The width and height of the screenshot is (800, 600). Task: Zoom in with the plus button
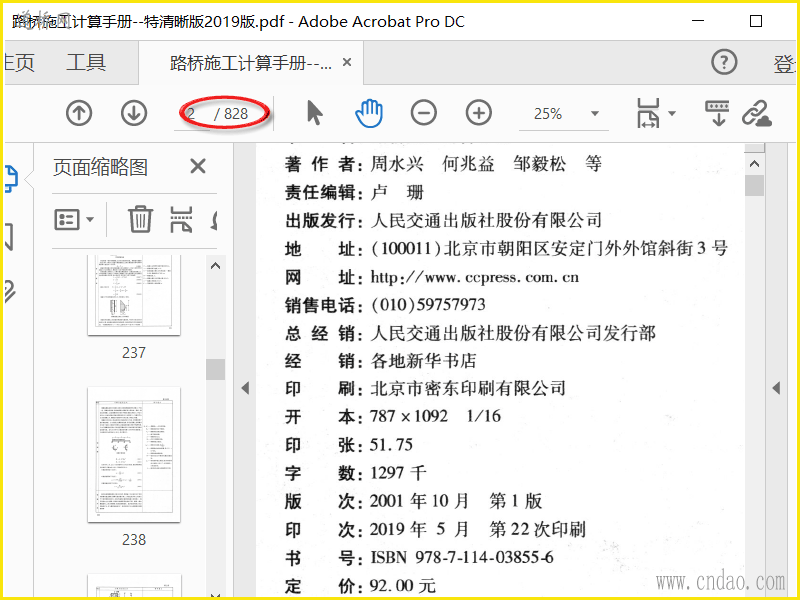coord(479,113)
